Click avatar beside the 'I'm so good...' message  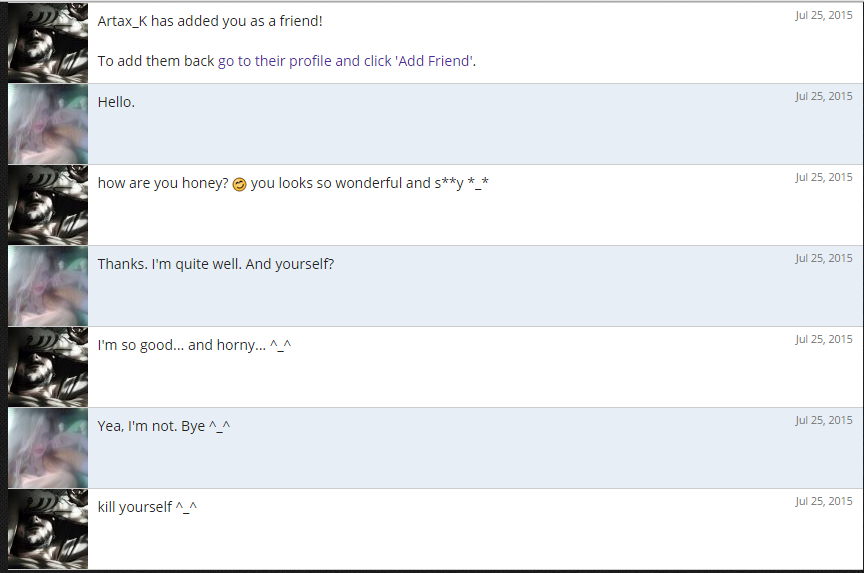48,367
